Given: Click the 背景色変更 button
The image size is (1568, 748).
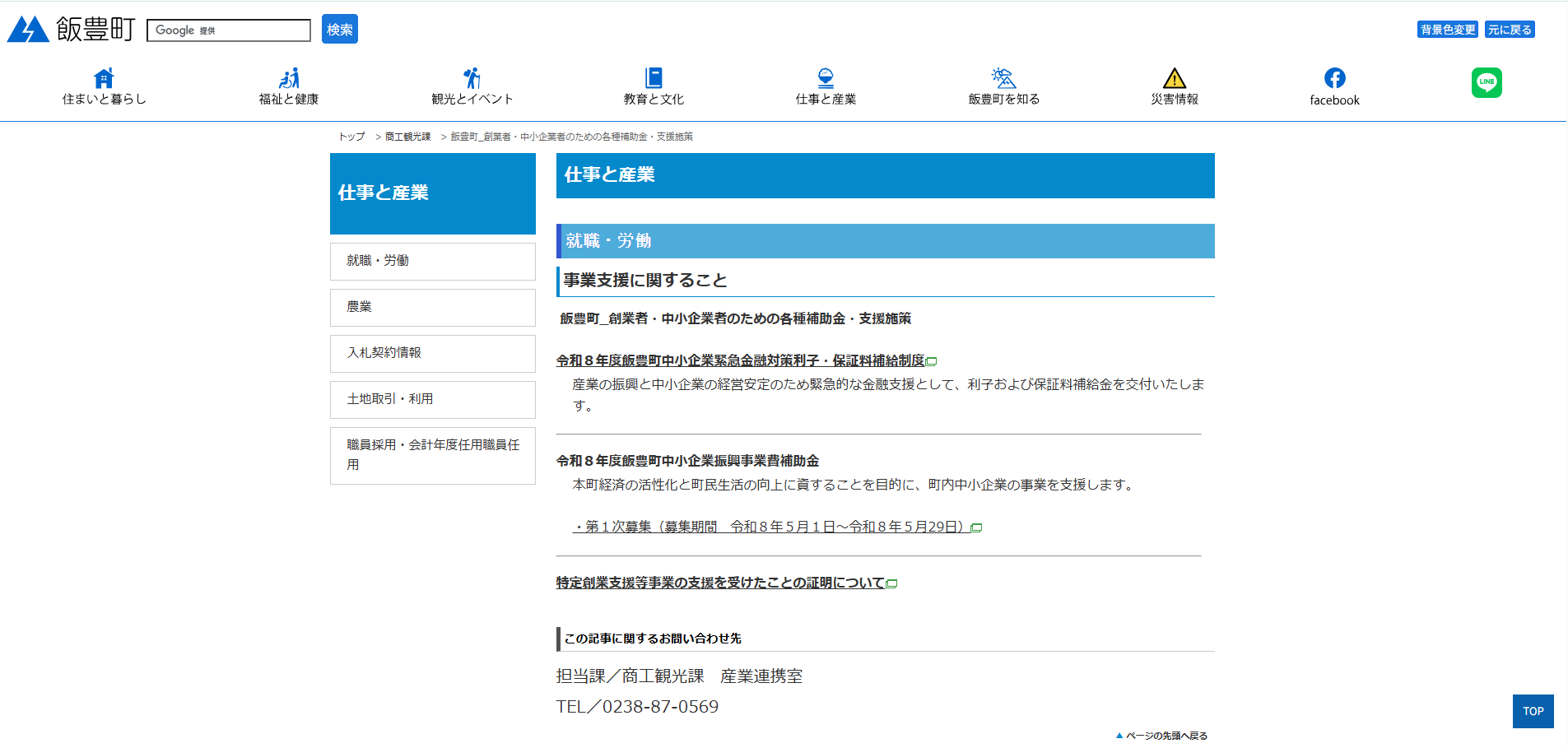Looking at the screenshot, I should coord(1448,30).
